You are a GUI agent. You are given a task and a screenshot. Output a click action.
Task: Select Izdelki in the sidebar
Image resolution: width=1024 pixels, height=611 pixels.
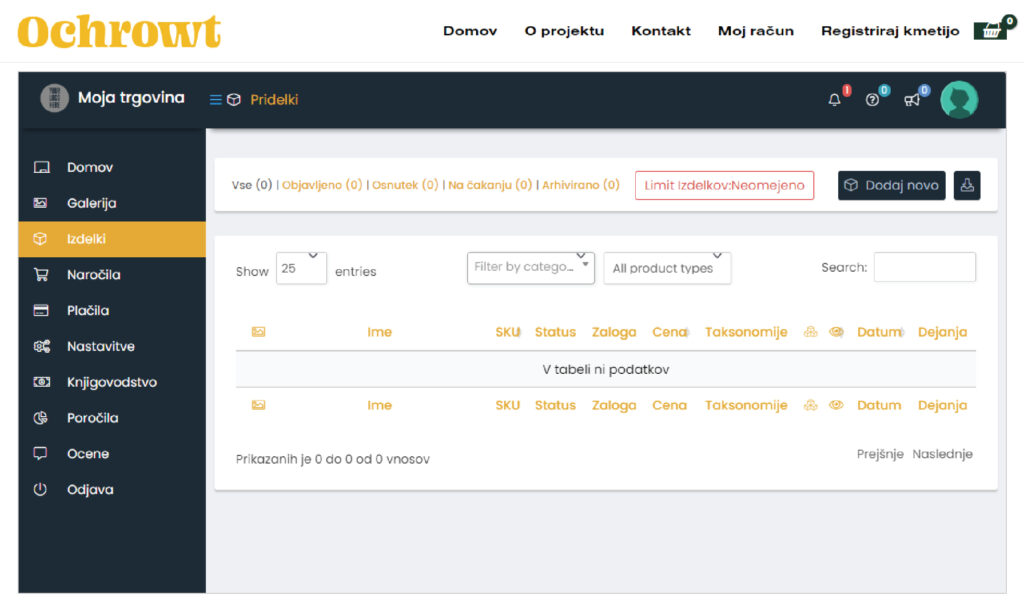pos(112,239)
